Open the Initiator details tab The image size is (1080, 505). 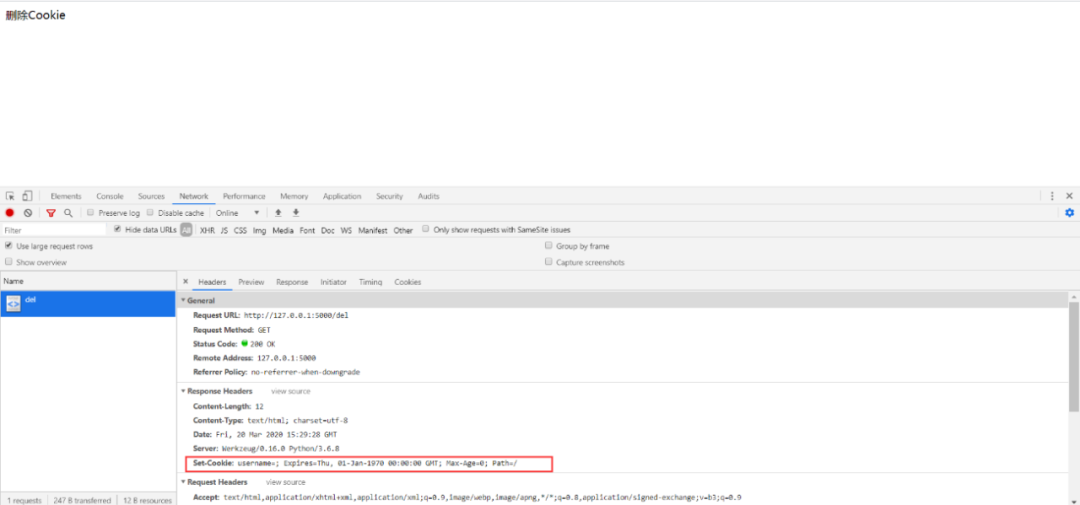point(333,282)
